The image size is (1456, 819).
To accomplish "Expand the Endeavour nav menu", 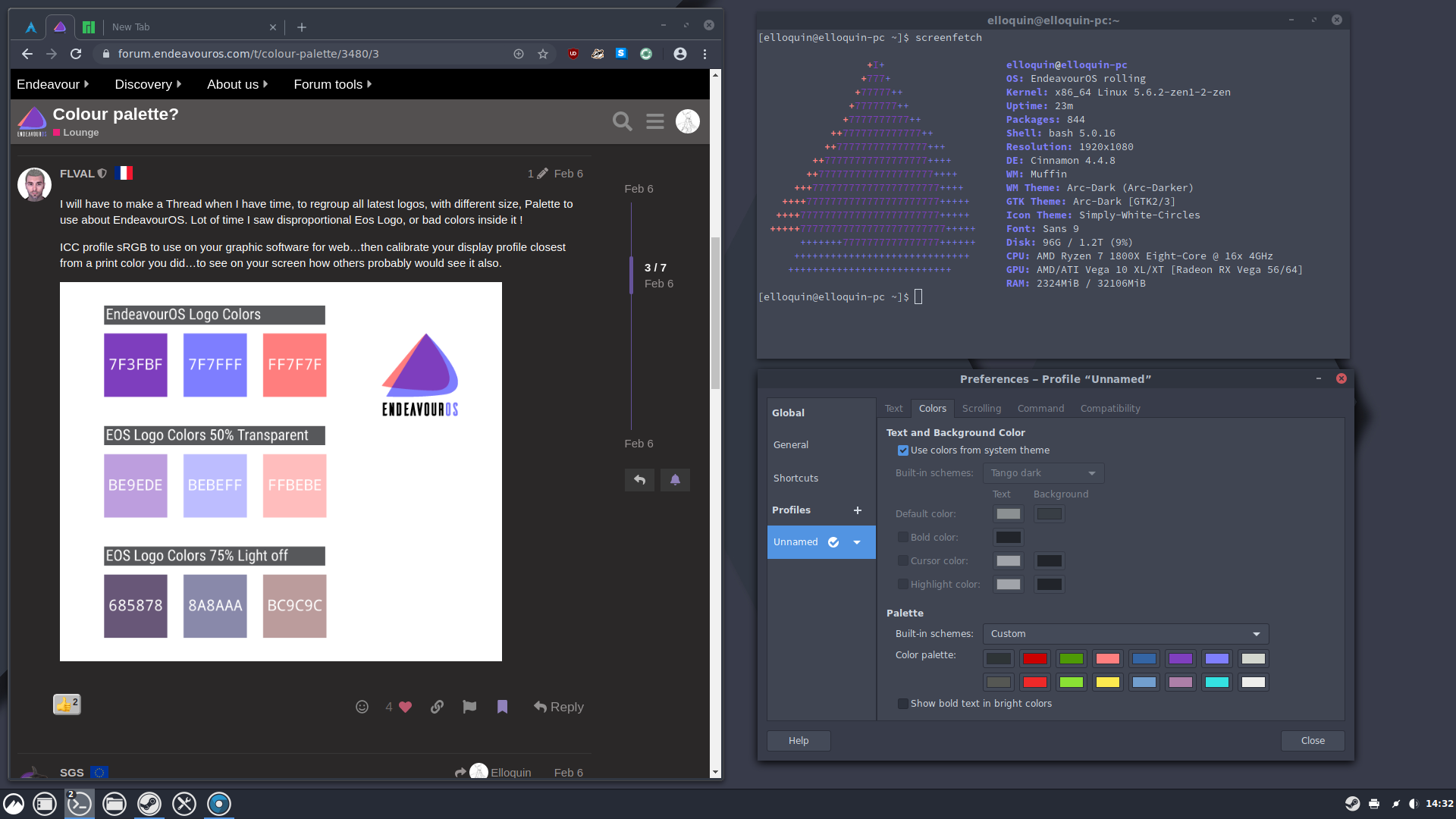I will coord(53,84).
